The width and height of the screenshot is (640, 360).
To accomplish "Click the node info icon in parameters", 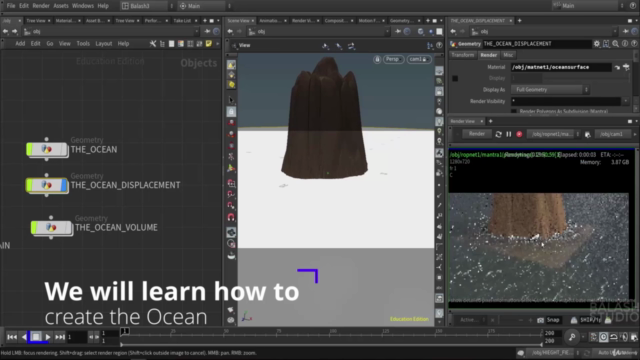I will tap(625, 43).
